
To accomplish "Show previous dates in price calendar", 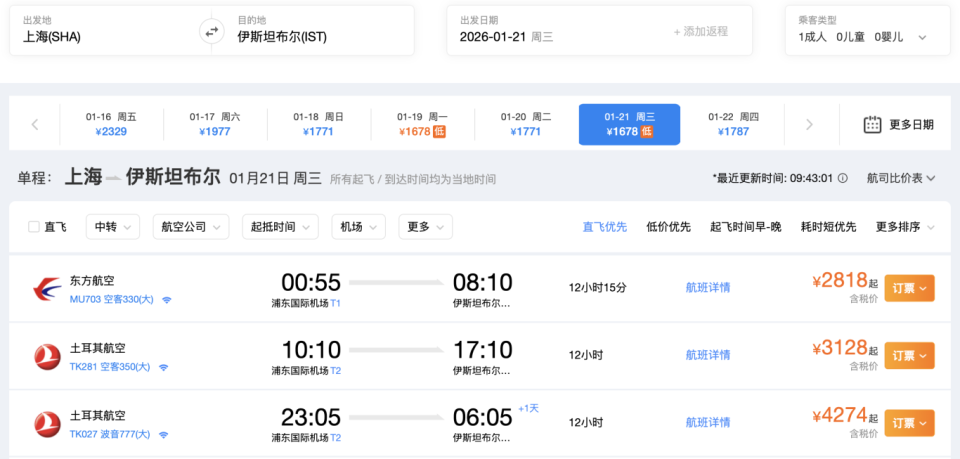I will [x=35, y=125].
